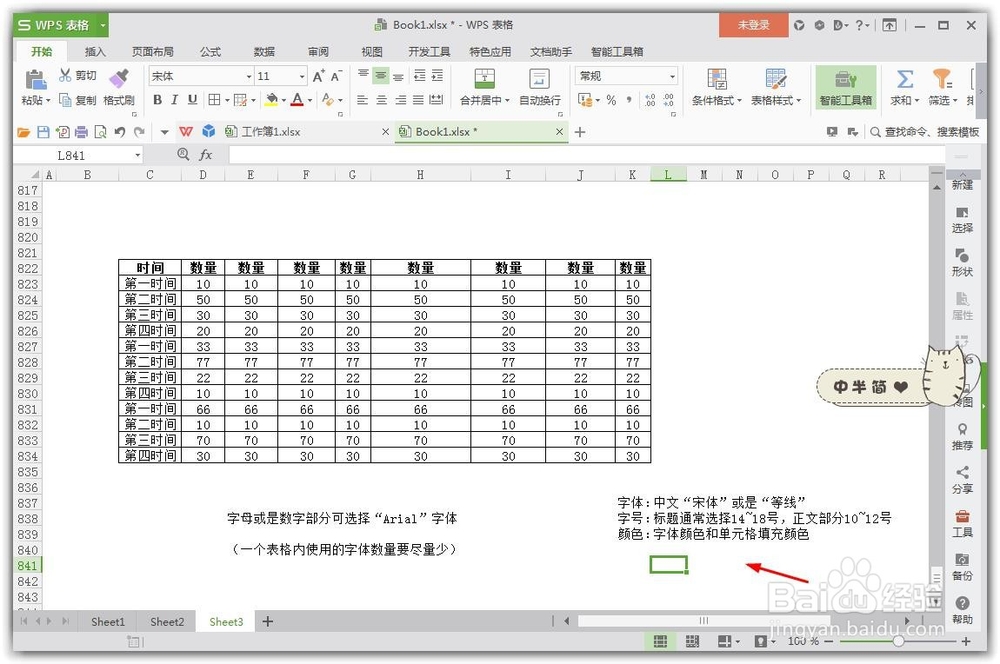Screen dimensions: 1000x664
Task: Click the Smart Toolbox (智能工具箱) button
Action: pos(846,87)
